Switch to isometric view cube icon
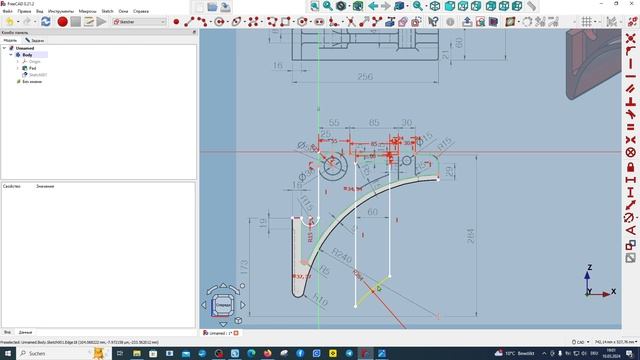The image size is (640, 360). click(x=435, y=6)
